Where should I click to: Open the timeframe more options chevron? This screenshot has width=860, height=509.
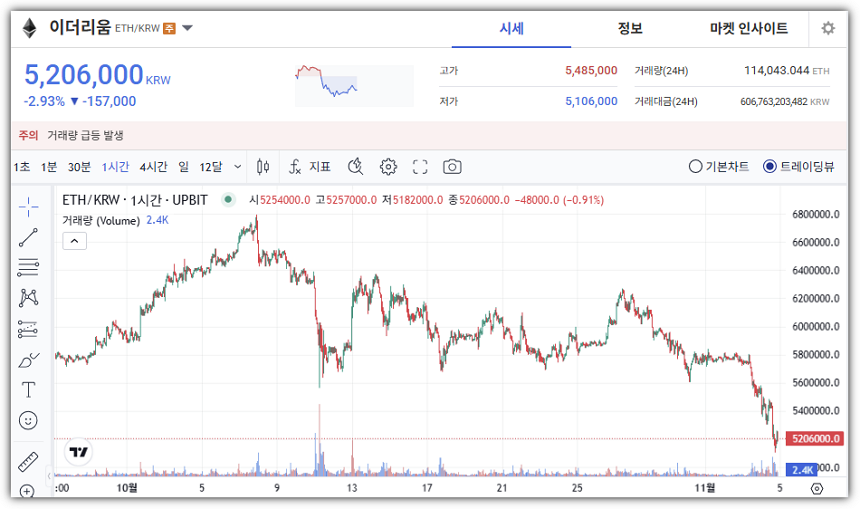coord(237,167)
